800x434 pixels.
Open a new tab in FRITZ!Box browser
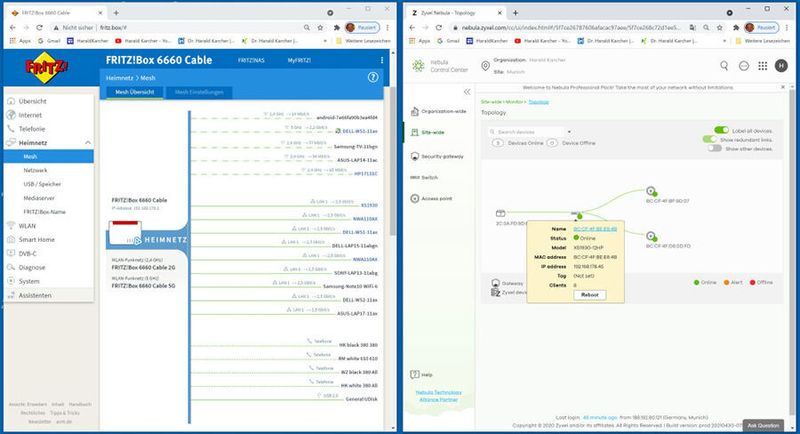click(116, 13)
